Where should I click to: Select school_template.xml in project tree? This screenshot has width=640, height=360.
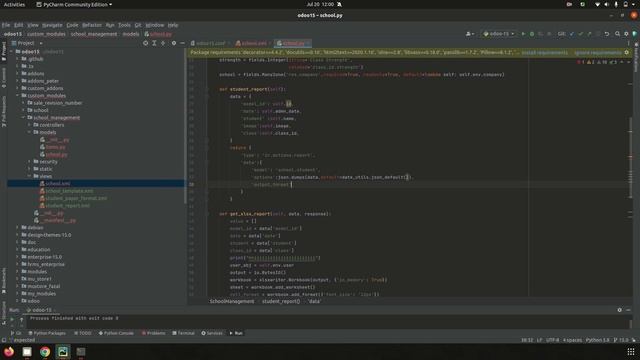(x=69, y=191)
